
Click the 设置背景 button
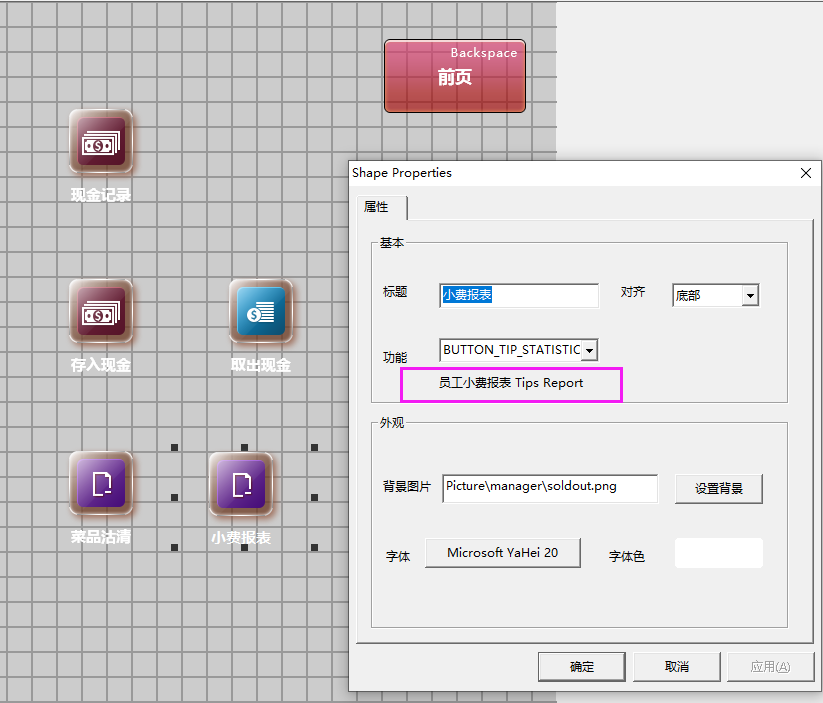[719, 489]
